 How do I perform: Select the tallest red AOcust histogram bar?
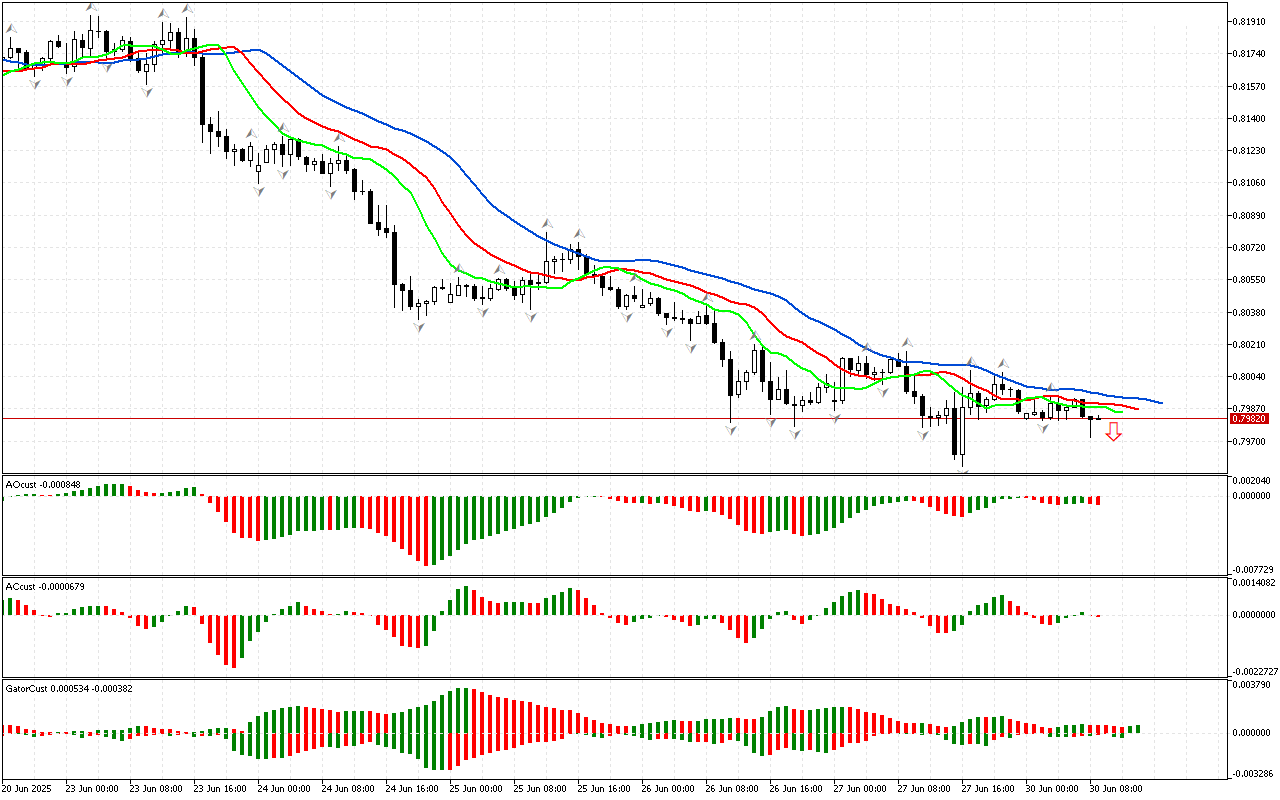click(x=426, y=530)
